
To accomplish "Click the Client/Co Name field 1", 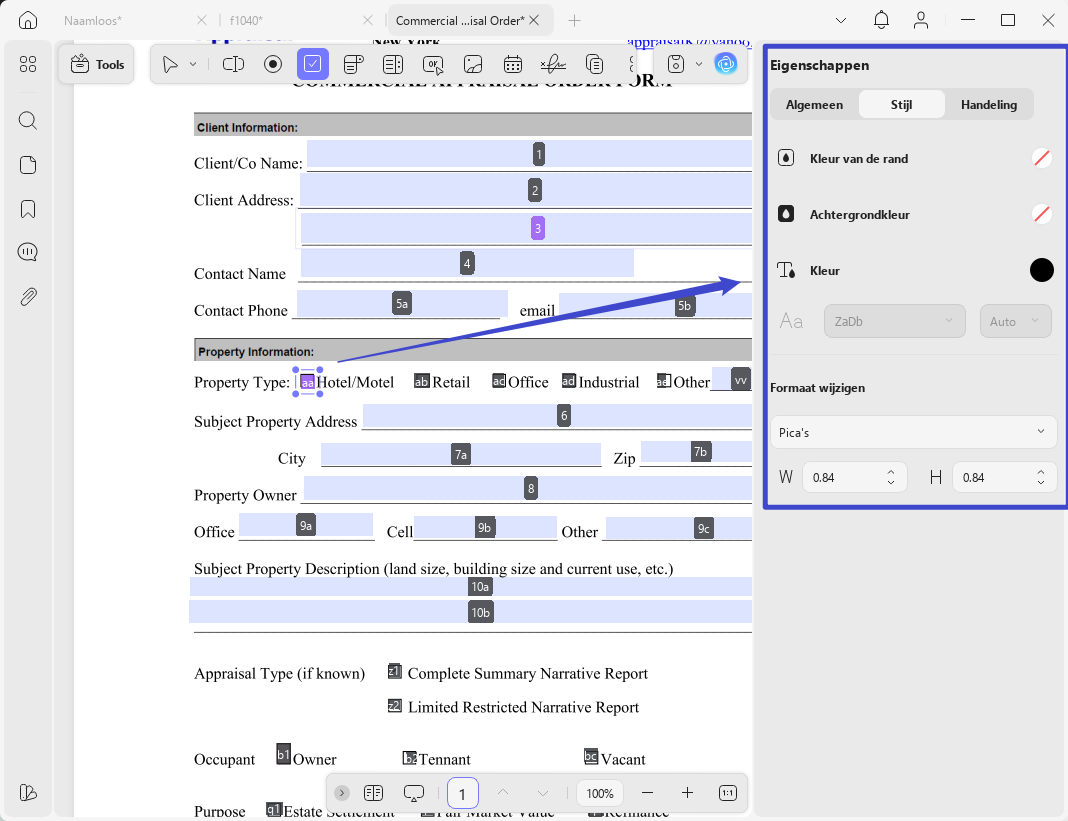I will tap(529, 154).
